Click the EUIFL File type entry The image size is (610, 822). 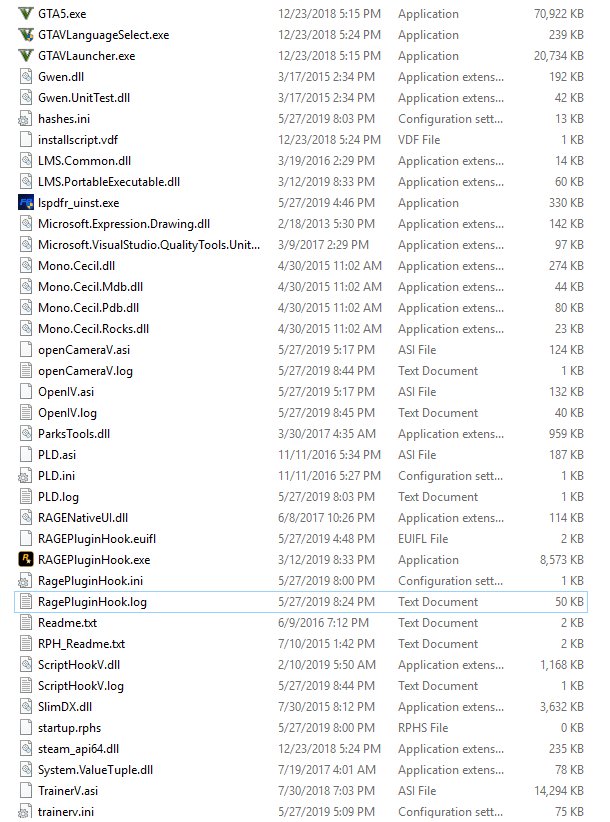click(x=423, y=539)
